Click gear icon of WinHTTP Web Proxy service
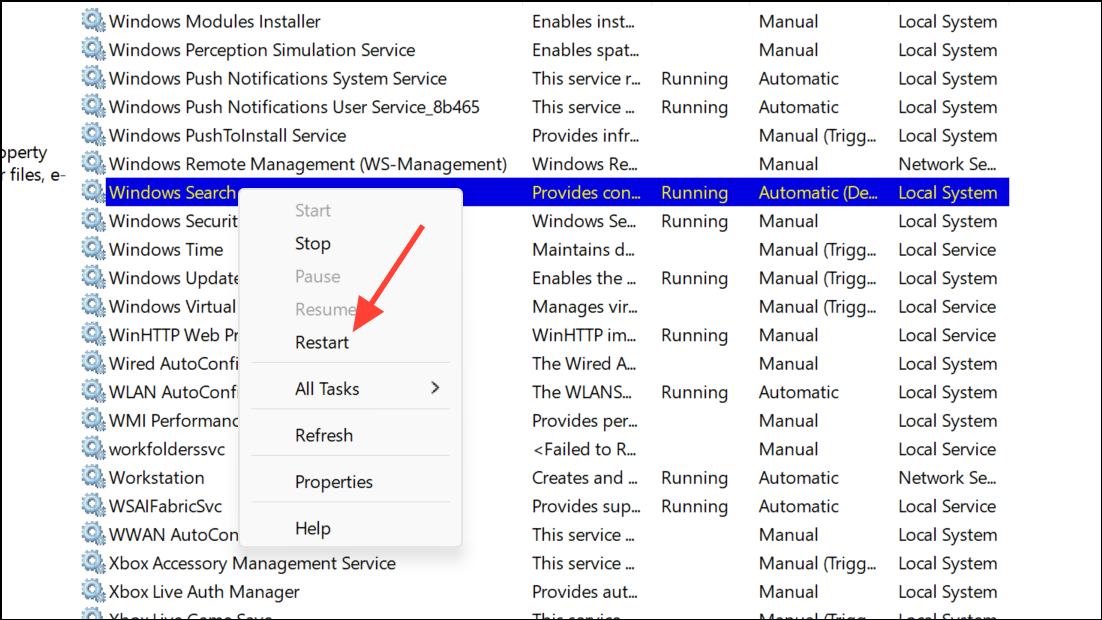The width and height of the screenshot is (1102, 620). tap(93, 334)
